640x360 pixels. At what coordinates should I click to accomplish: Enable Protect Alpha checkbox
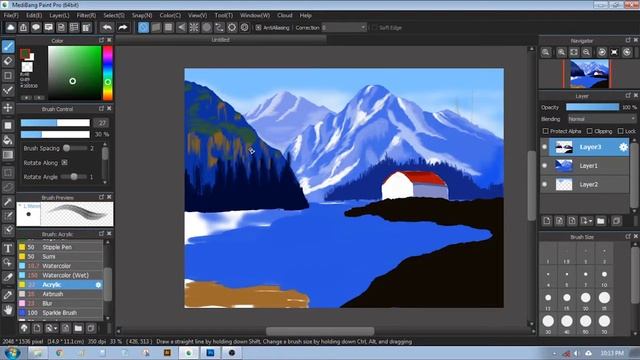point(546,131)
